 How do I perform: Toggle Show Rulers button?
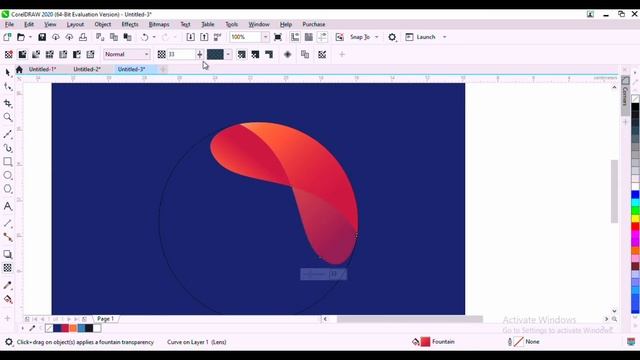click(295, 37)
